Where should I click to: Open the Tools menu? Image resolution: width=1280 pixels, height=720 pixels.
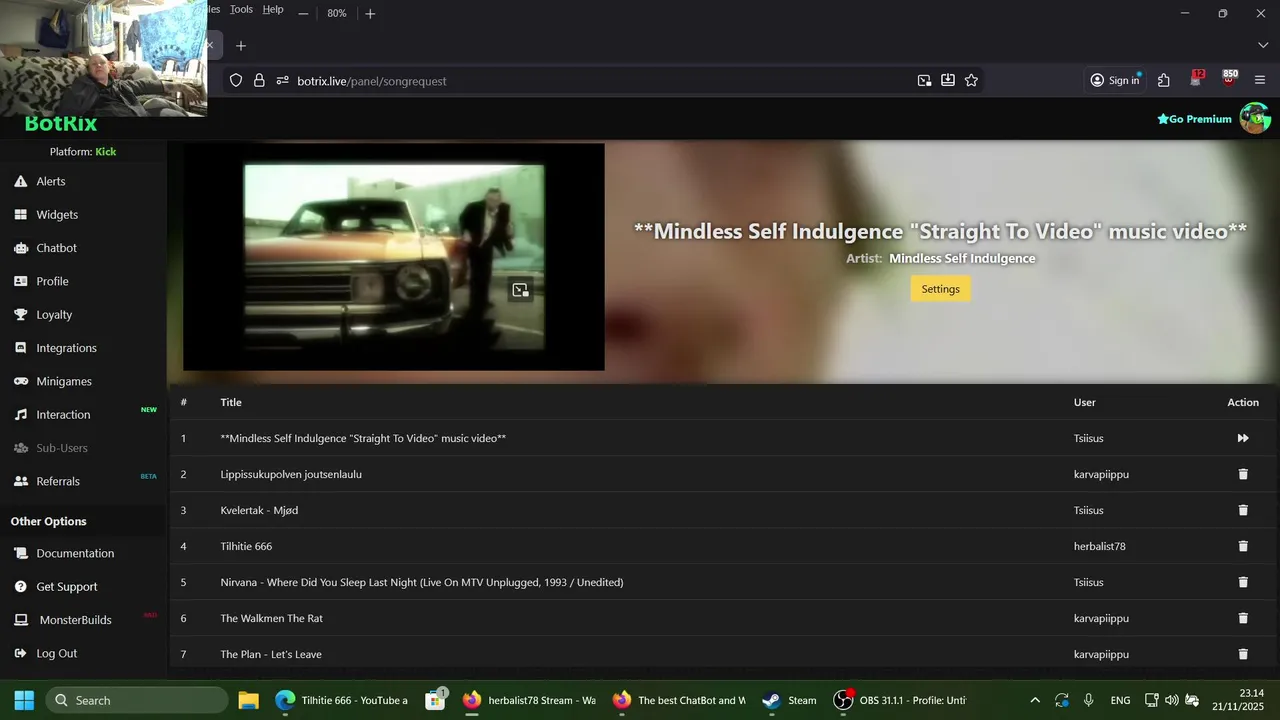point(241,9)
